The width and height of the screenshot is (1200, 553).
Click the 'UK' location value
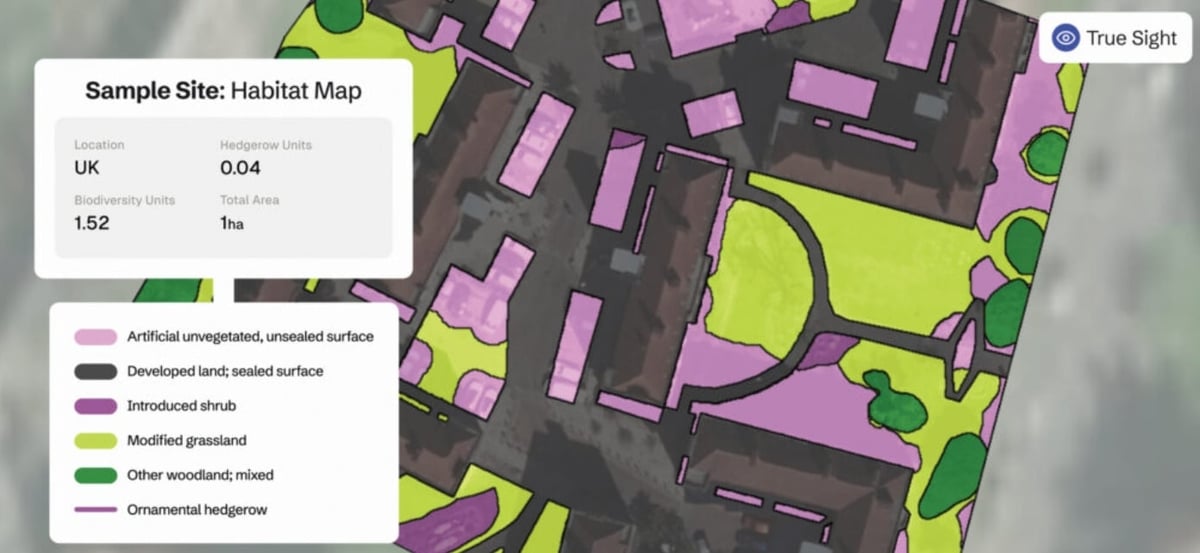[x=87, y=168]
